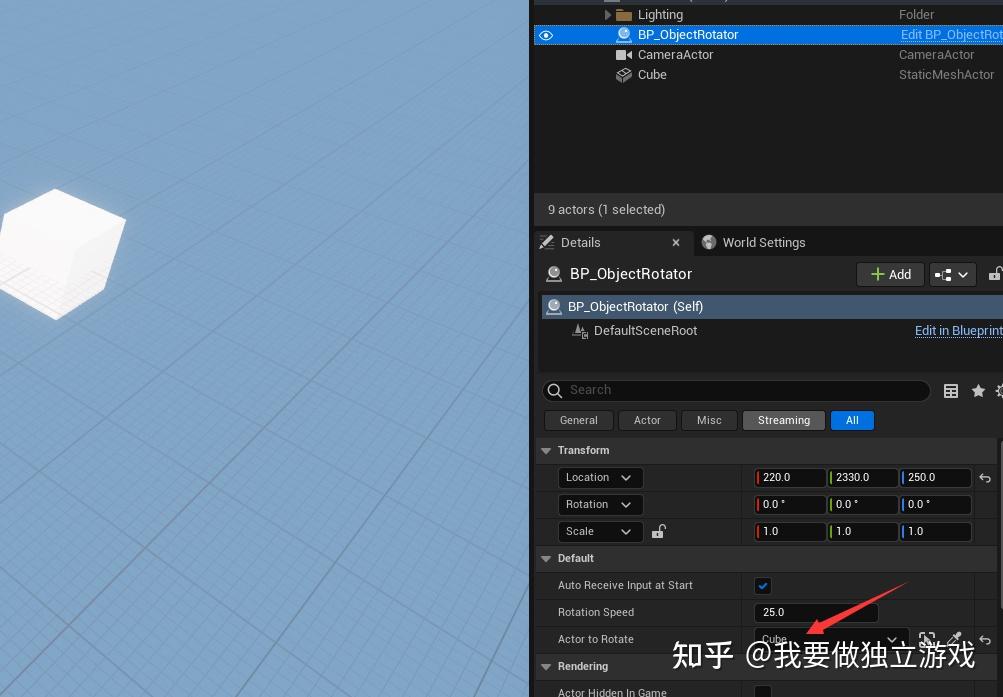Image resolution: width=1003 pixels, height=697 pixels.
Task: Collapse the Transform section
Action: pyautogui.click(x=546, y=450)
